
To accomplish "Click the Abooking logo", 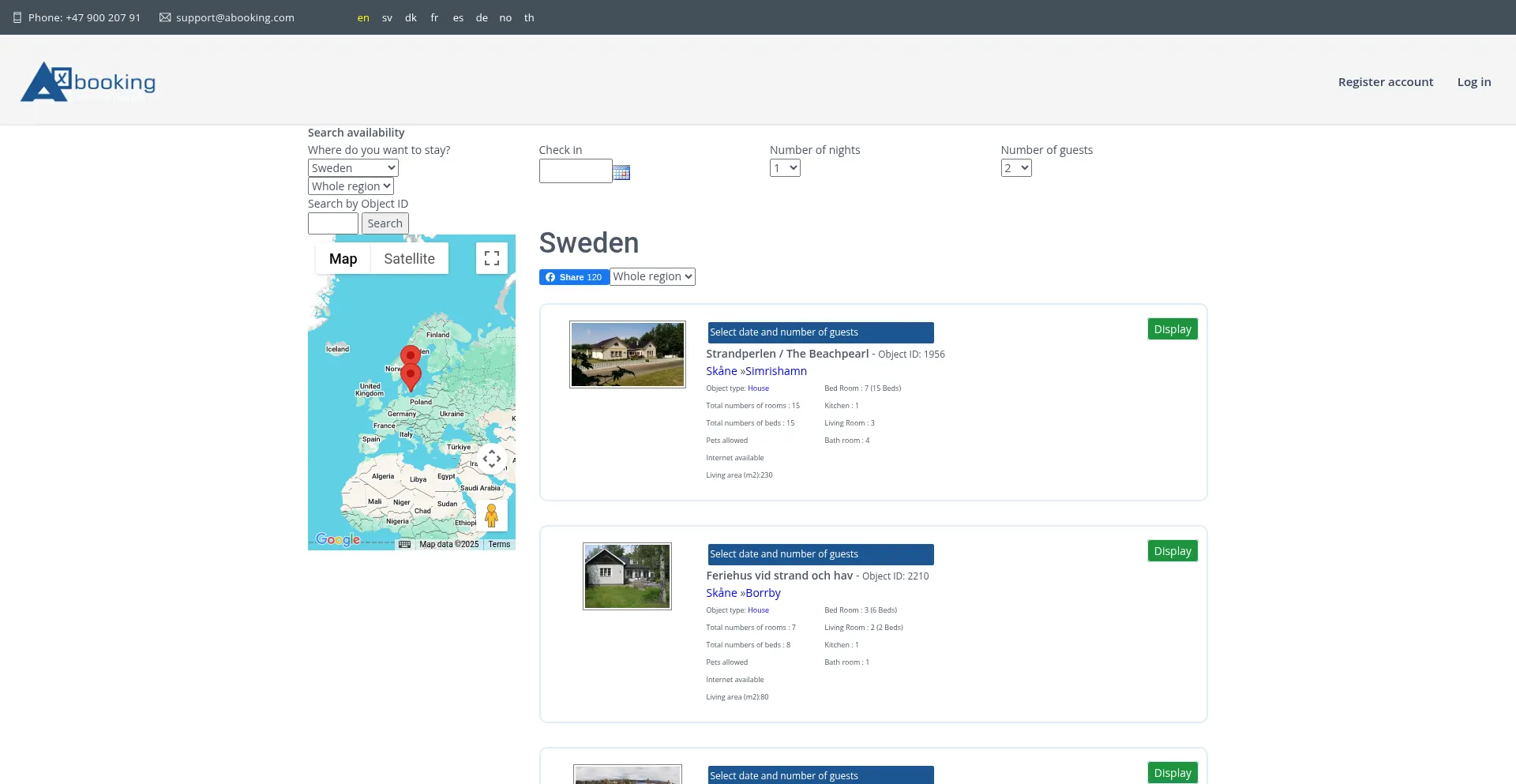I will 88,82.
